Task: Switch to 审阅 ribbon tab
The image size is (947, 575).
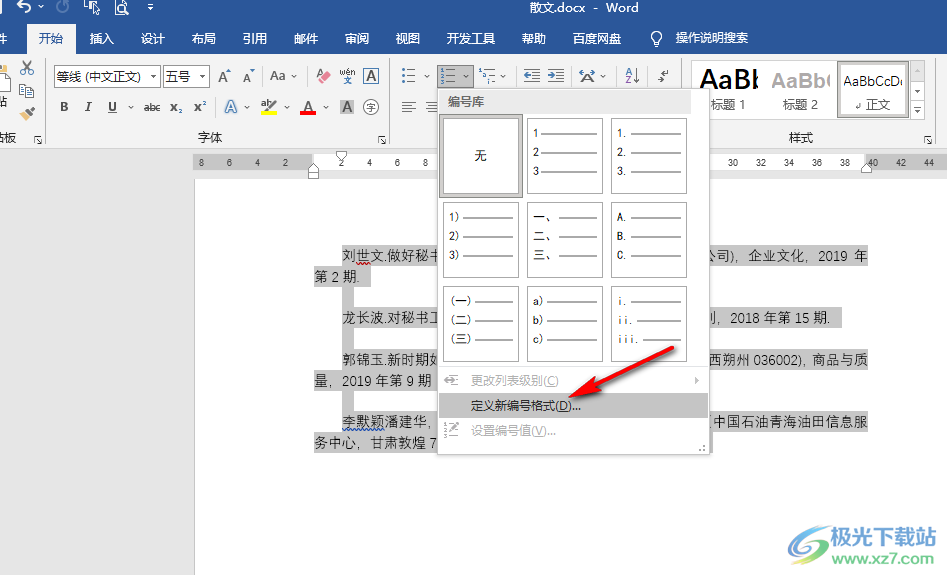Action: click(x=356, y=39)
